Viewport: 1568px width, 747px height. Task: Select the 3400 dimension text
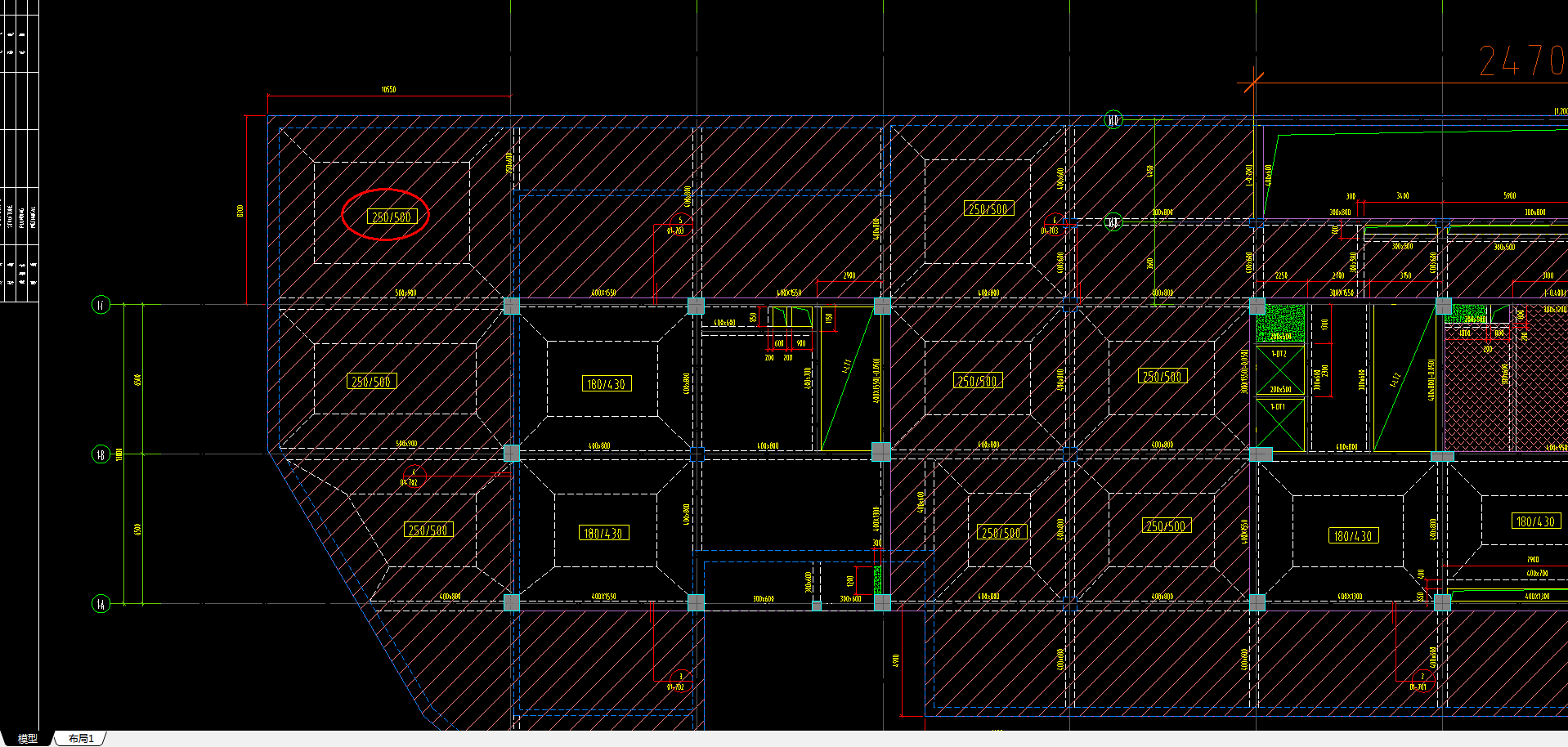(1403, 196)
